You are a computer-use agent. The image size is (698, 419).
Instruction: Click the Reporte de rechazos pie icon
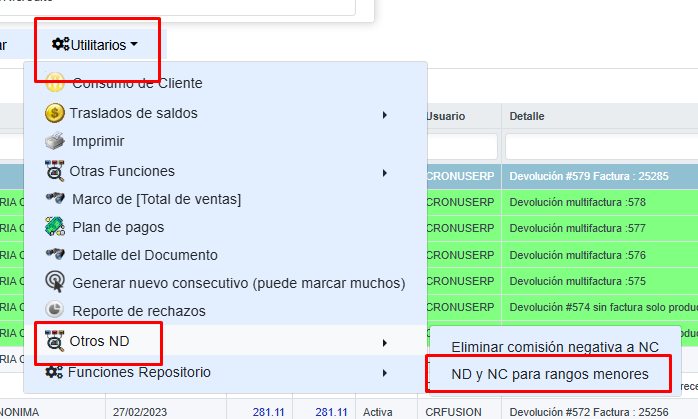56,311
